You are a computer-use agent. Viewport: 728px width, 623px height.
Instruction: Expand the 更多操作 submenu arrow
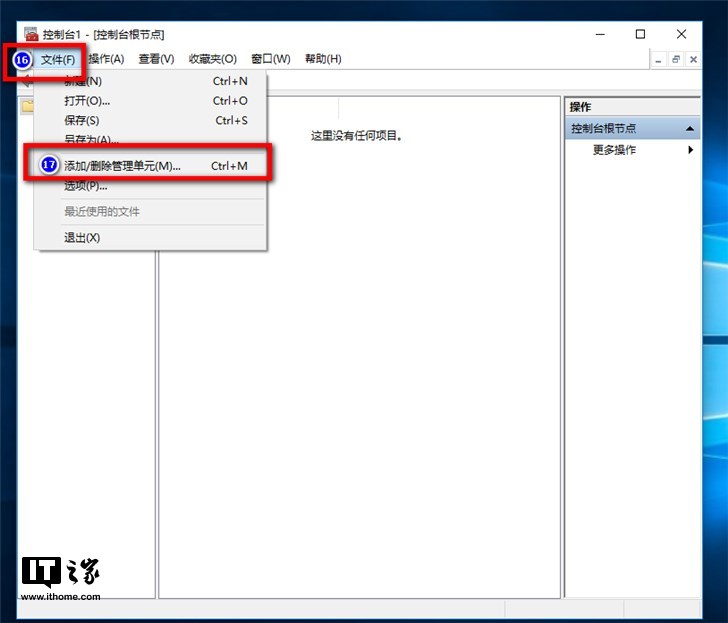click(691, 149)
